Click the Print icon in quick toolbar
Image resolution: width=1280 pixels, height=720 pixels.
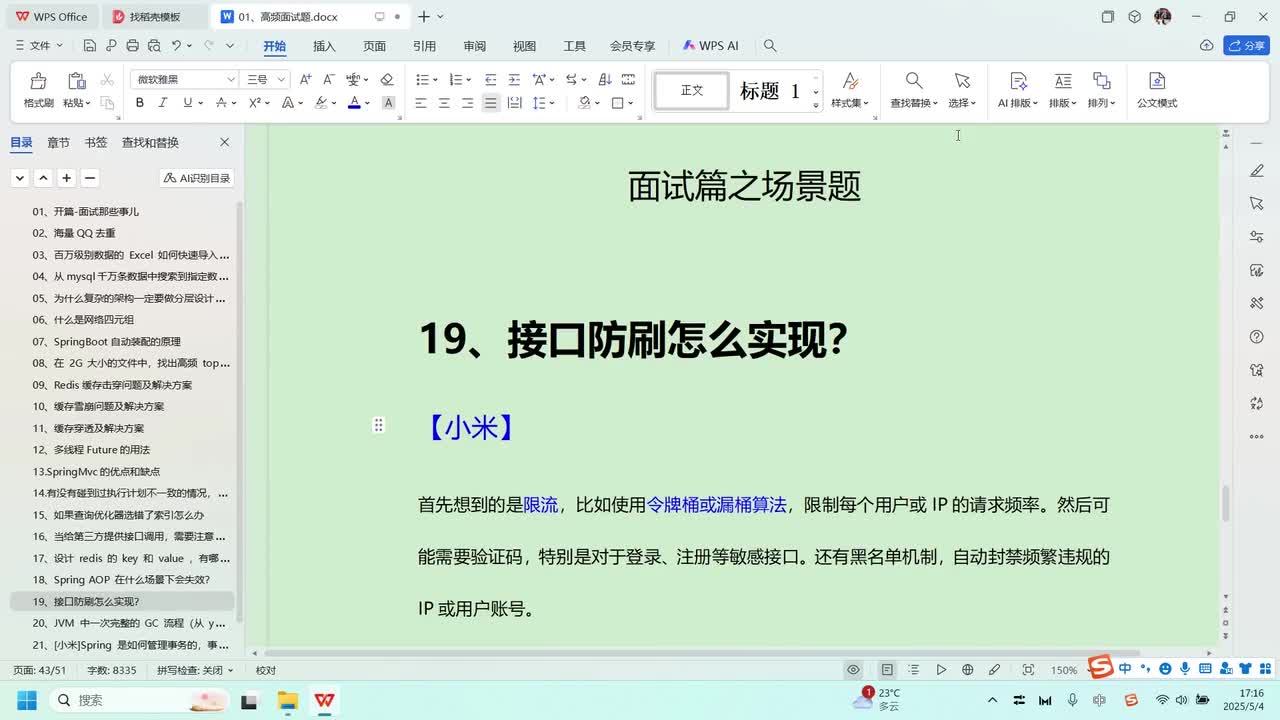132,46
